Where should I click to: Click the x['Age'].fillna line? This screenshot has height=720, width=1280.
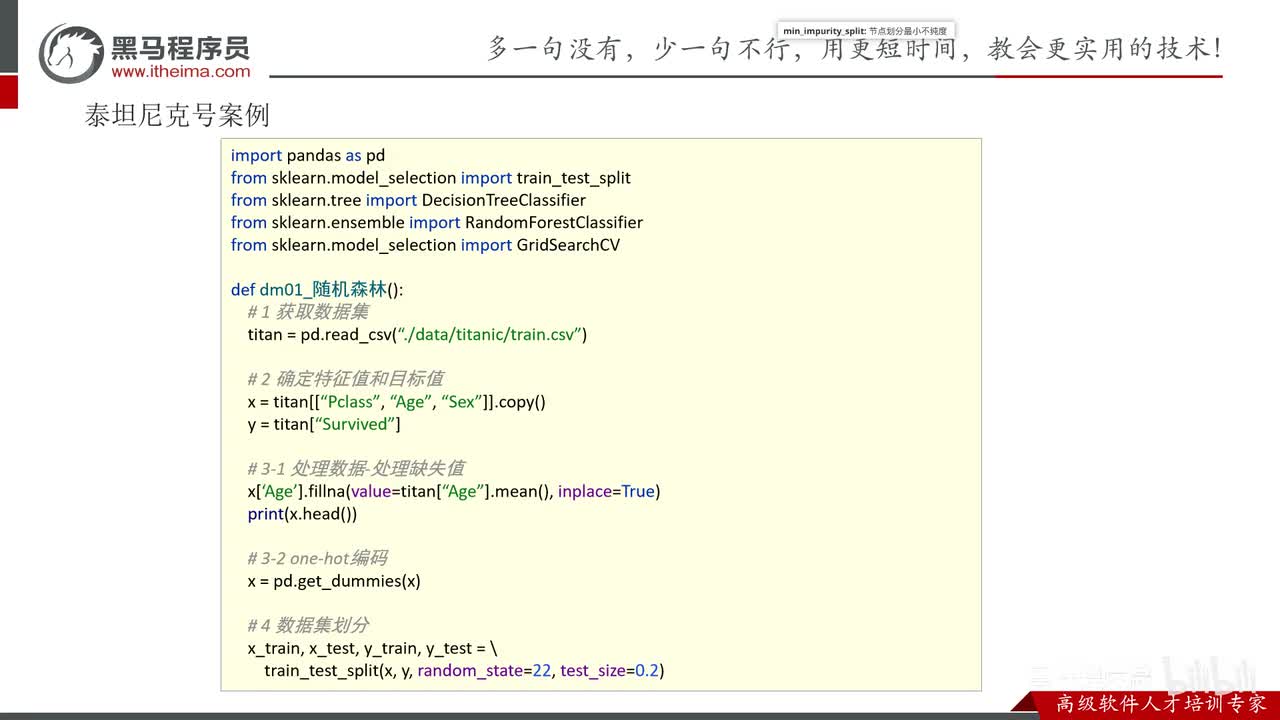pyautogui.click(x=454, y=491)
